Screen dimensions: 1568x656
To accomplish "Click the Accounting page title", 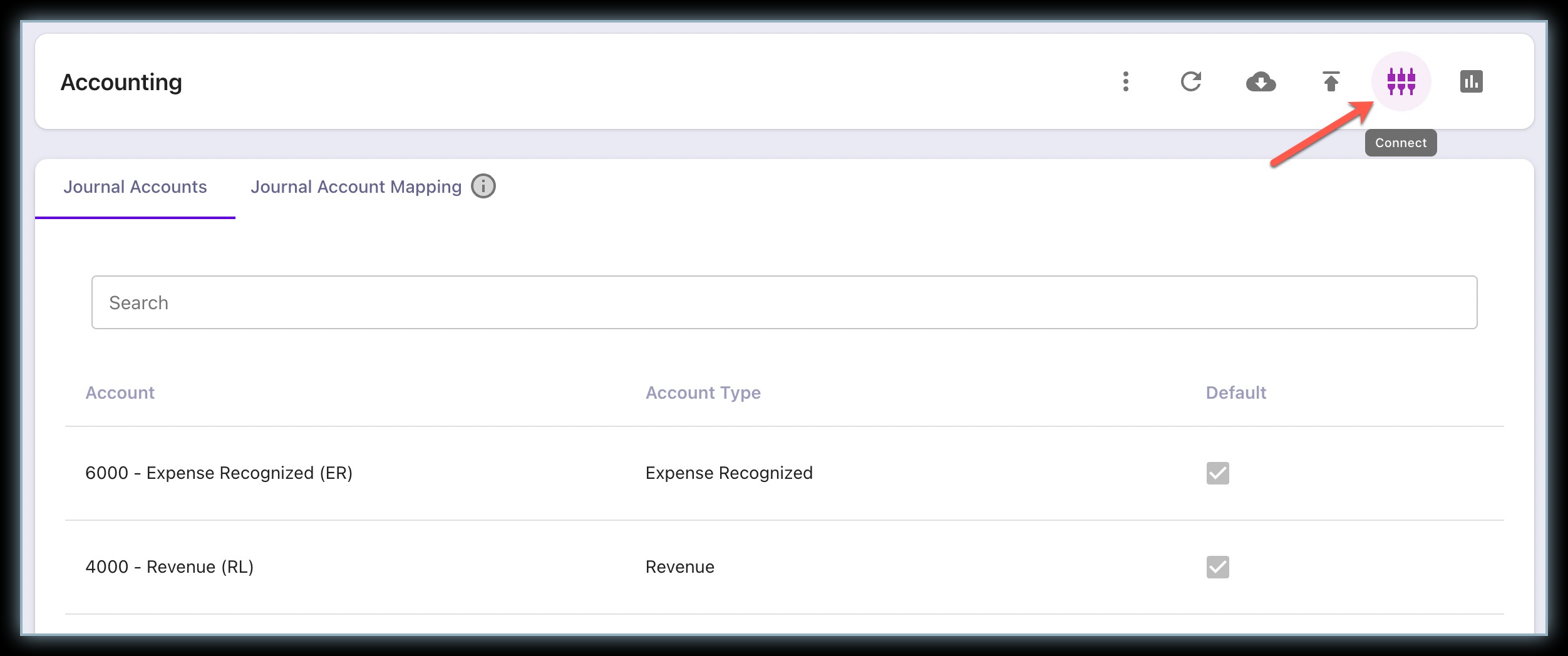I will pos(121,82).
